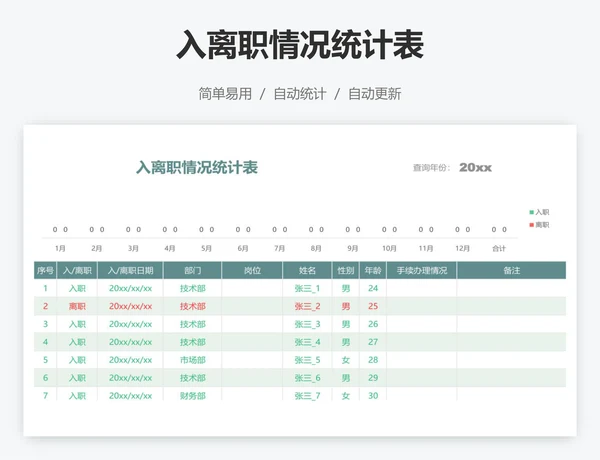The height and width of the screenshot is (460, 600).
Task: Select the age cell 28
Action: [x=373, y=360]
